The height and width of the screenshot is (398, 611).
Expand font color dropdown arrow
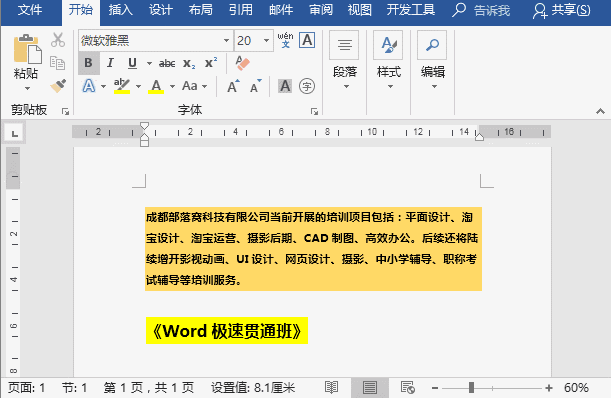[x=172, y=86]
